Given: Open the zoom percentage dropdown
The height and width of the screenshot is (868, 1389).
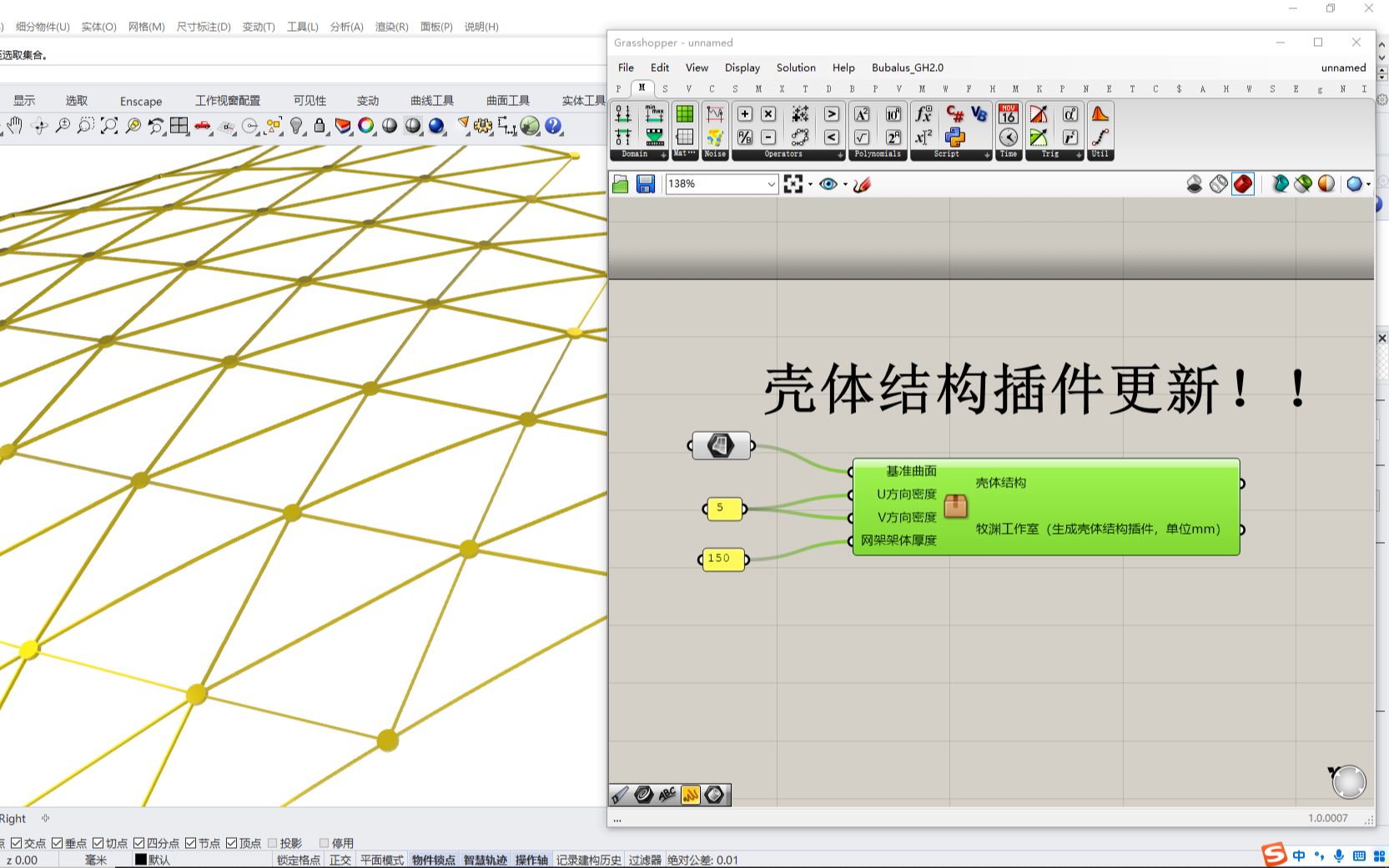Looking at the screenshot, I should click(770, 183).
